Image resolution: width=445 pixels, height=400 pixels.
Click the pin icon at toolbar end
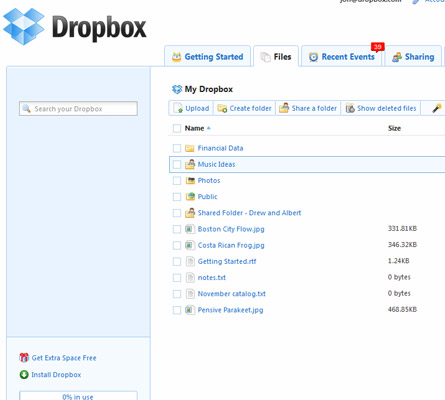coord(437,108)
